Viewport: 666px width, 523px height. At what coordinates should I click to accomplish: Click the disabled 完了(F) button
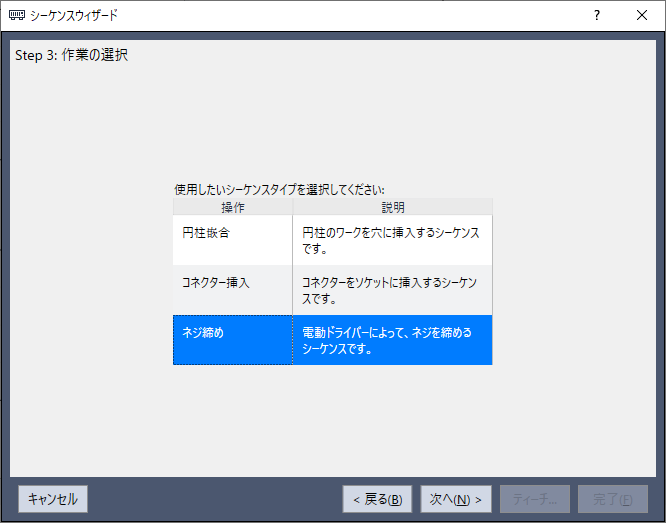(x=613, y=499)
